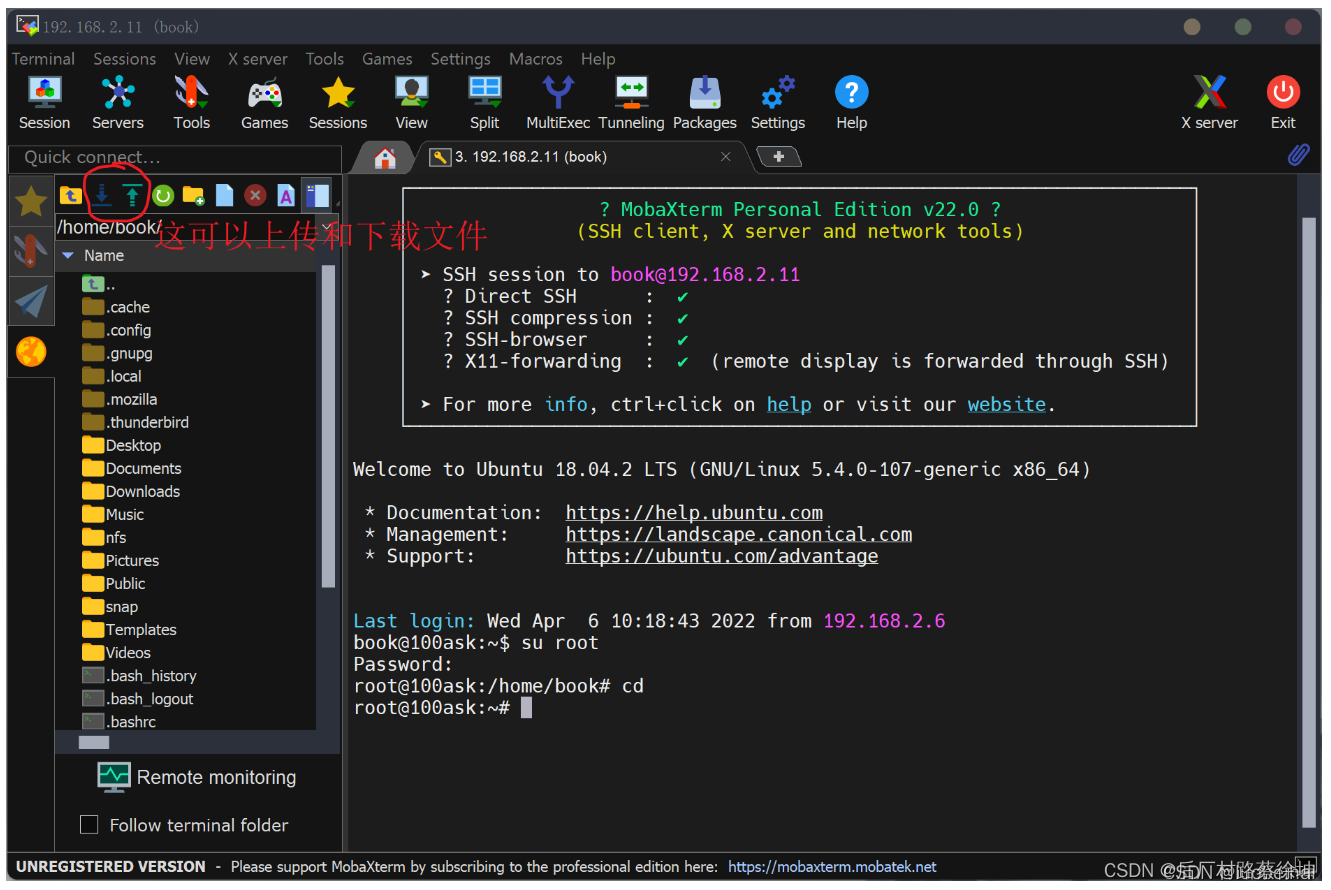Click the Remote monitoring icon
Image resolution: width=1331 pixels, height=890 pixels.
coord(114,777)
